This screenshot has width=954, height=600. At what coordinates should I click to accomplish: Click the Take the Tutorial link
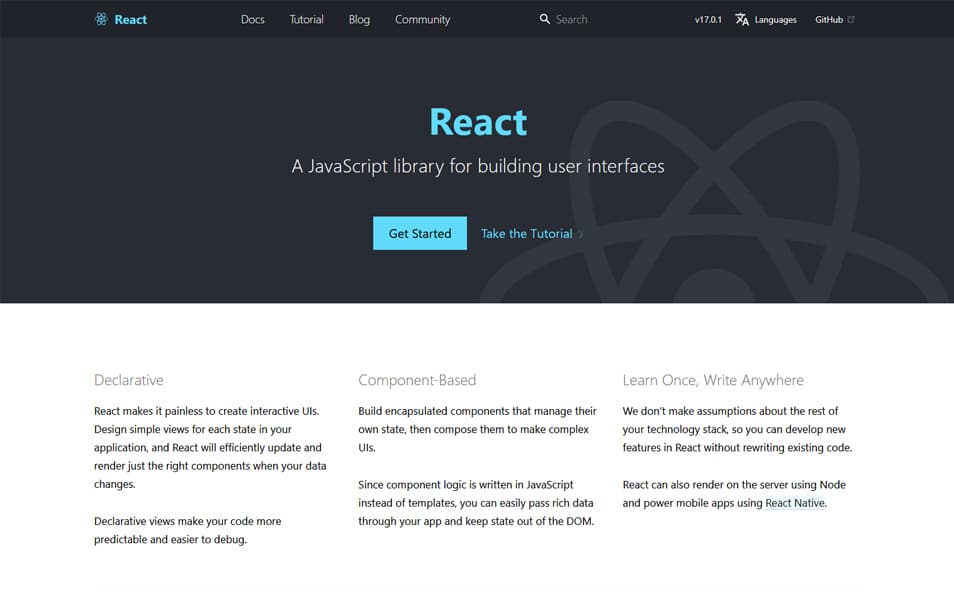[x=526, y=234]
